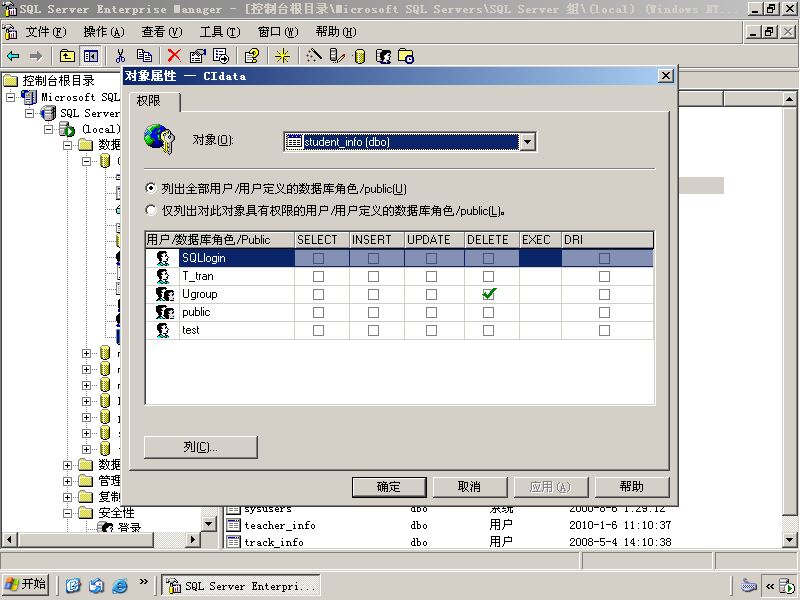Check INSERT for public
Viewport: 800px width, 600px height.
[373, 312]
